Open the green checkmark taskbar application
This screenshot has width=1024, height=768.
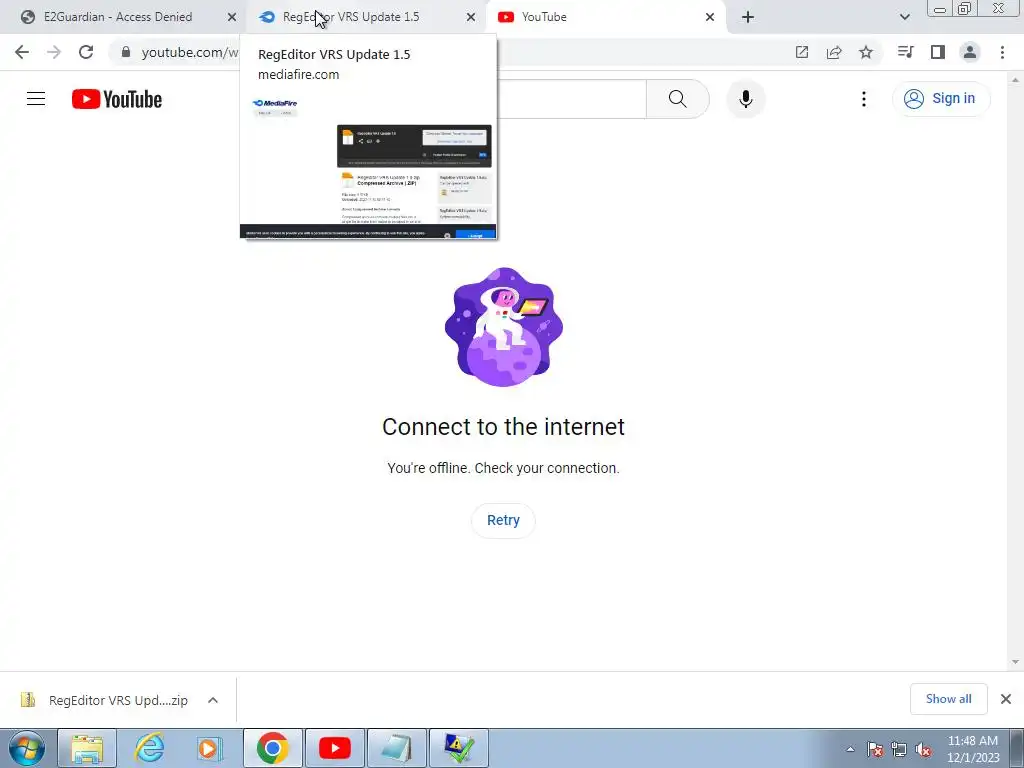pyautogui.click(x=459, y=748)
